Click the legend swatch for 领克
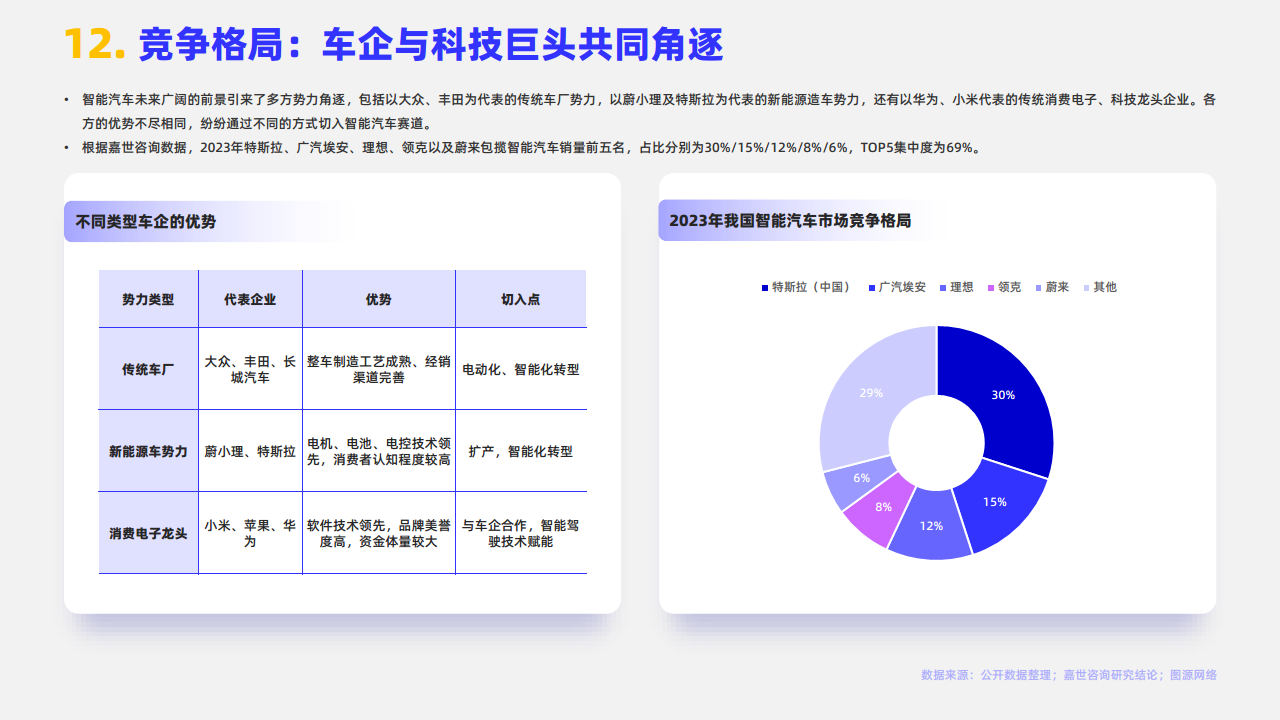This screenshot has height=720, width=1280. pos(991,288)
